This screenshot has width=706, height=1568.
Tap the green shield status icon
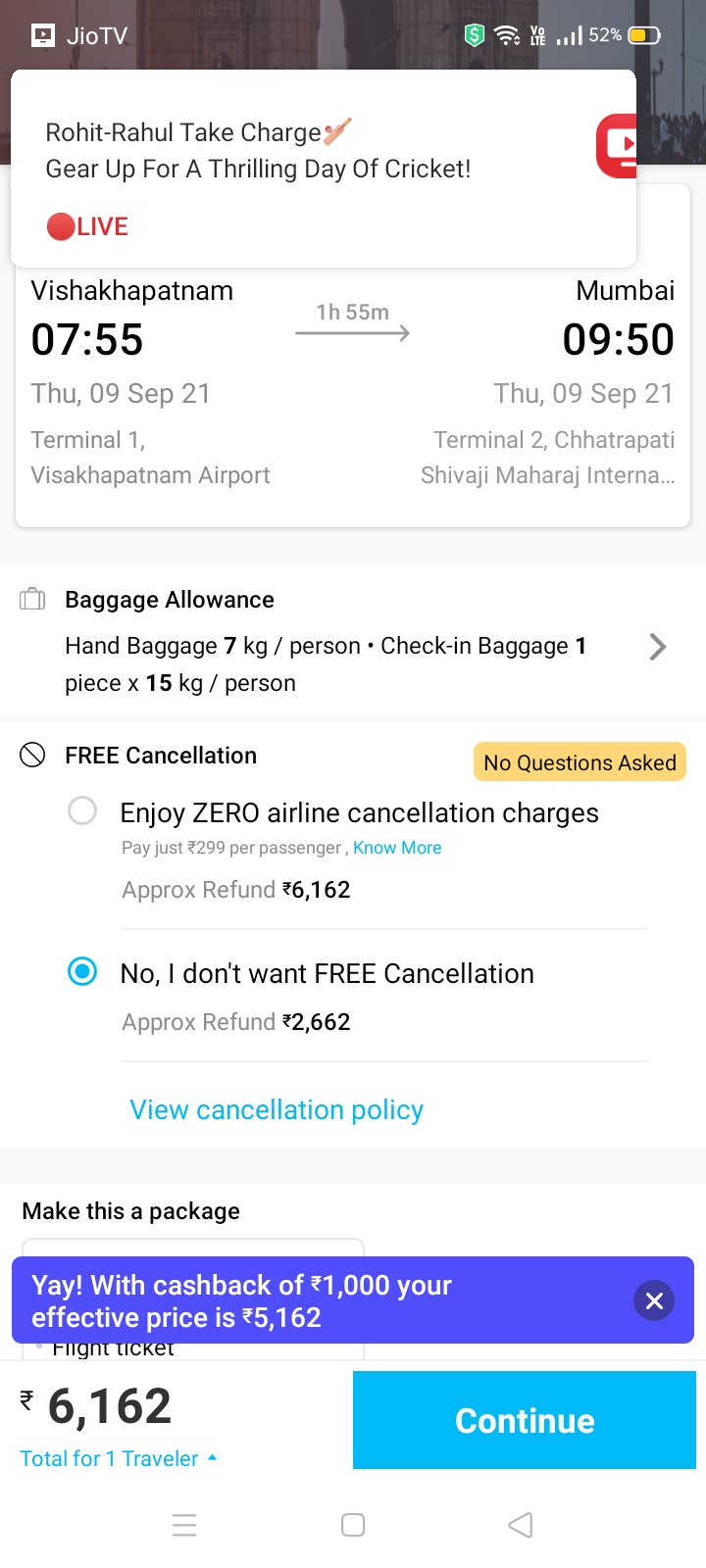coord(475,36)
